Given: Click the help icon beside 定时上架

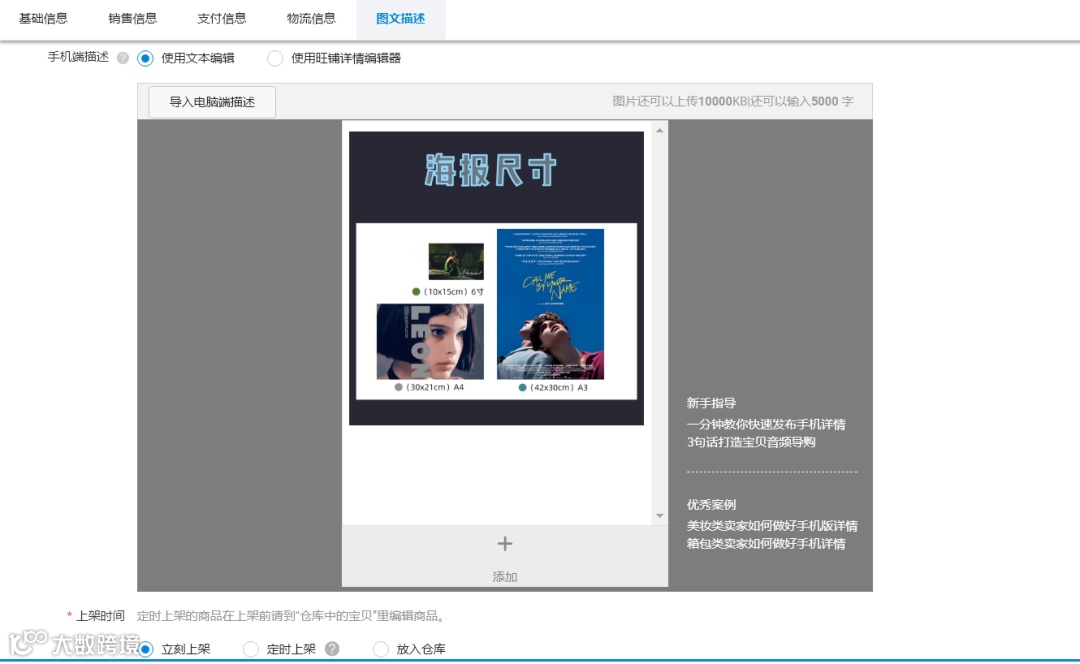Looking at the screenshot, I should (332, 649).
